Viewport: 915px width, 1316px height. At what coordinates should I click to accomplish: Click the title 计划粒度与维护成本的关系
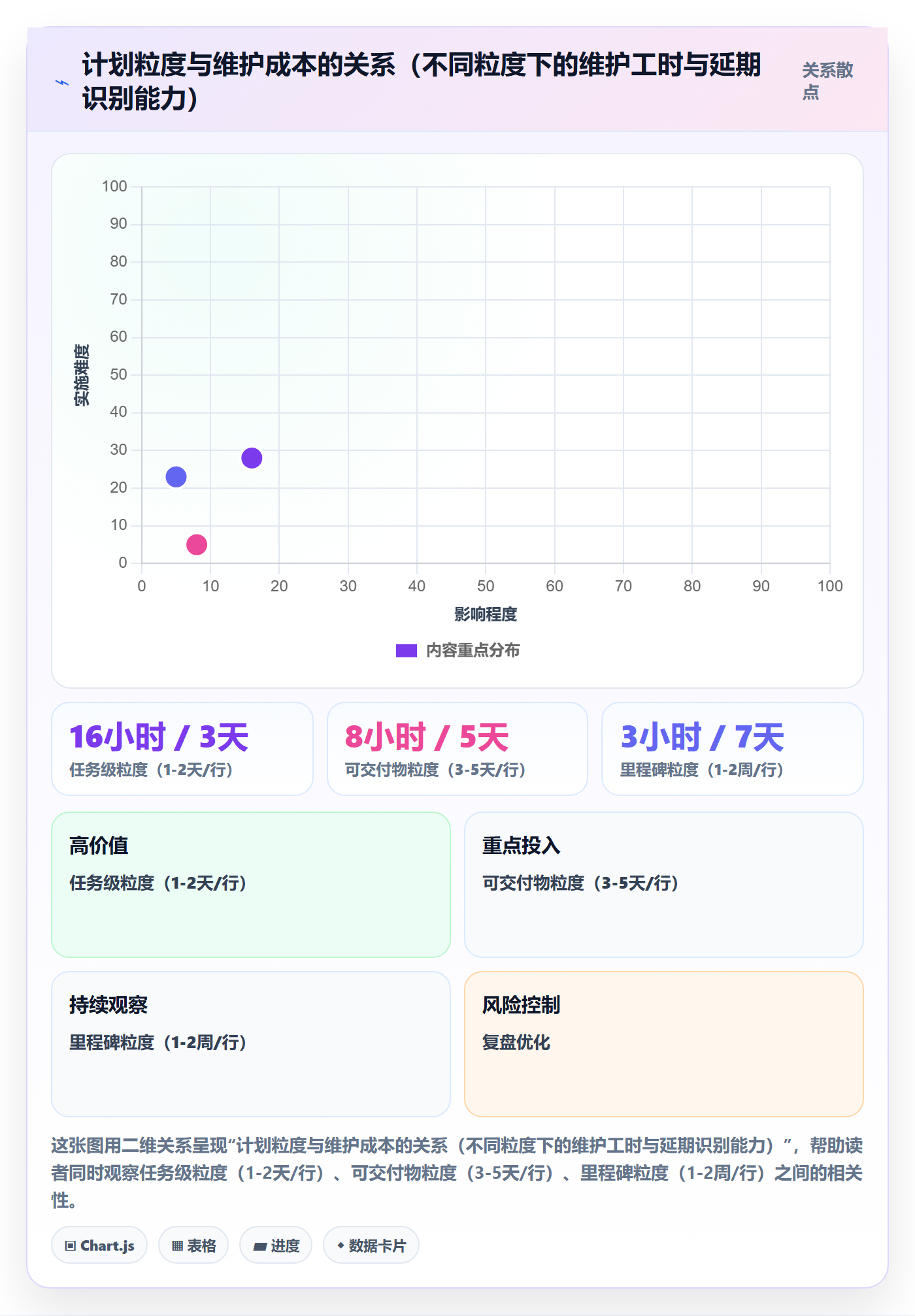422,82
